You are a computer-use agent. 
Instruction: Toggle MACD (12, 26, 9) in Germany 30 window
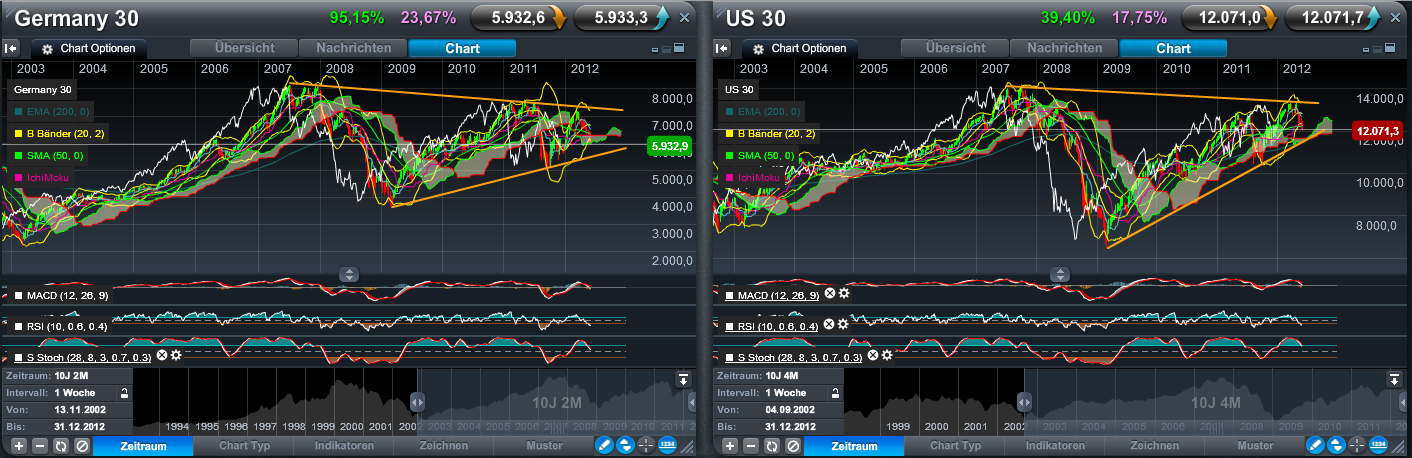coord(62,296)
